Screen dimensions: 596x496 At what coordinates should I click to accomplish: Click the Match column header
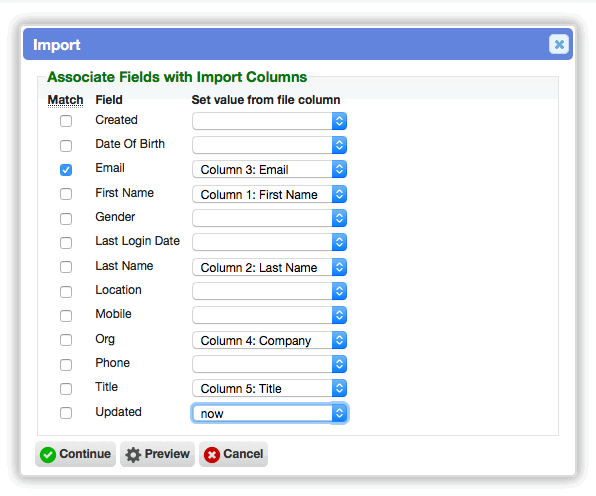(65, 100)
